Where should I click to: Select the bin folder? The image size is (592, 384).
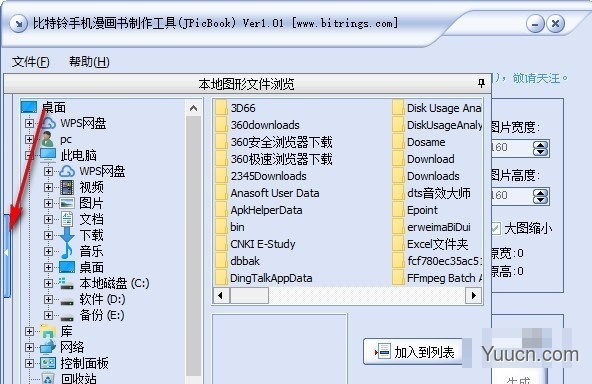230,227
